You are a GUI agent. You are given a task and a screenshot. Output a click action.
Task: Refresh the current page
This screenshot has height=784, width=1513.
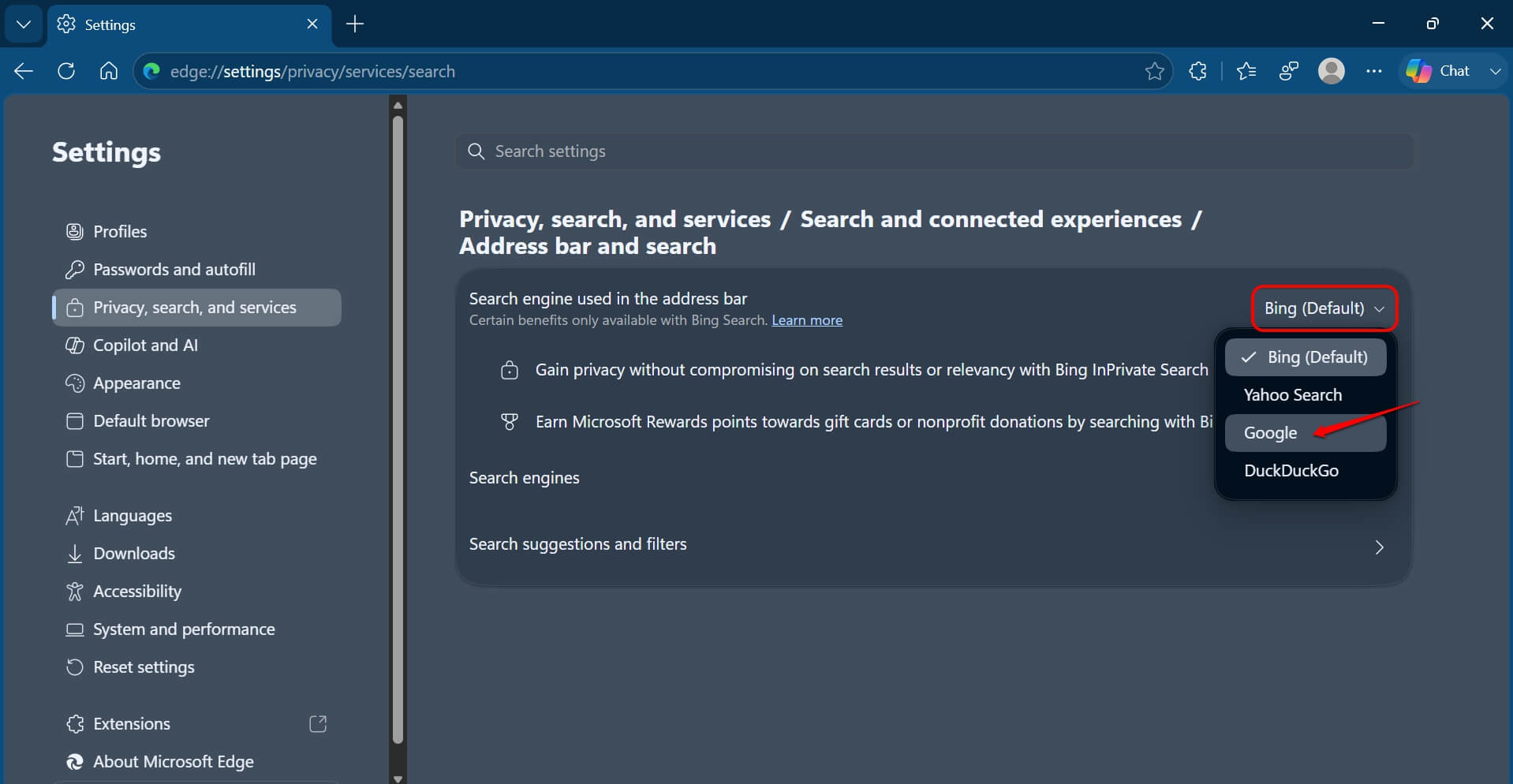tap(66, 71)
